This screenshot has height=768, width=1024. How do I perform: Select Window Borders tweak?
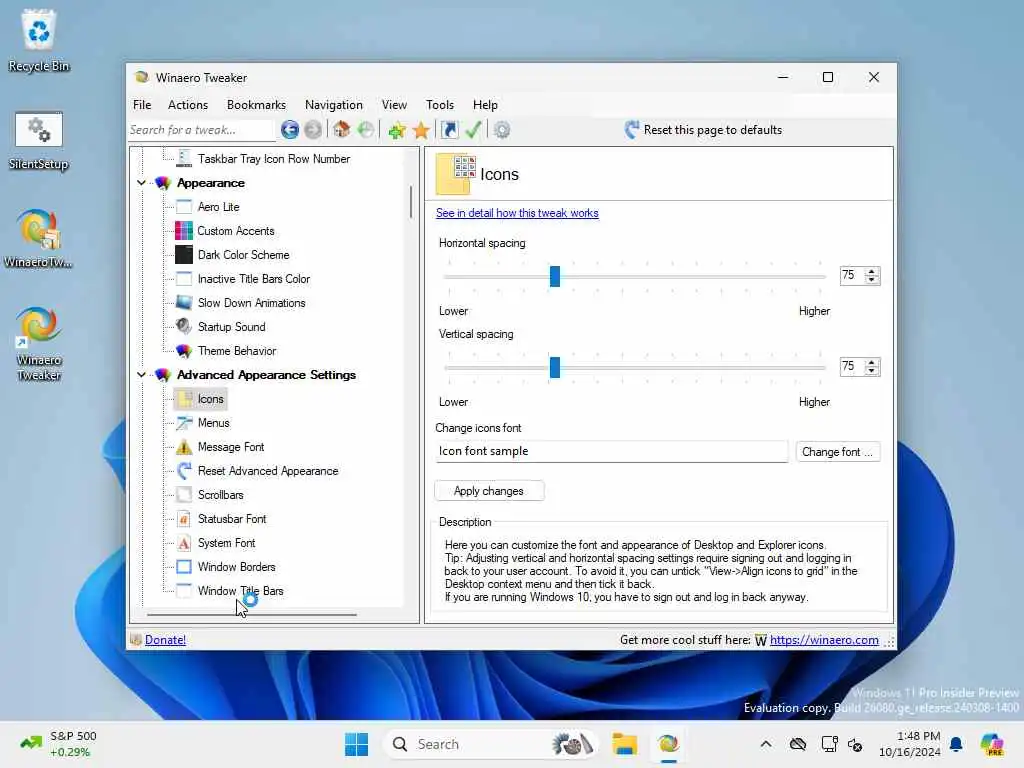[236, 567]
